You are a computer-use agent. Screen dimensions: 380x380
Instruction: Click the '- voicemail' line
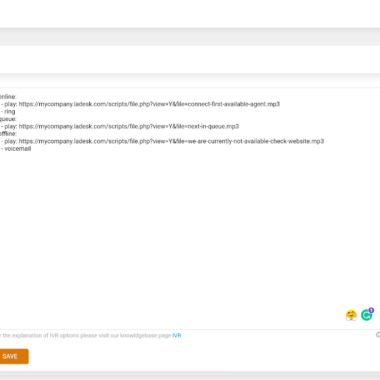[x=16, y=149]
